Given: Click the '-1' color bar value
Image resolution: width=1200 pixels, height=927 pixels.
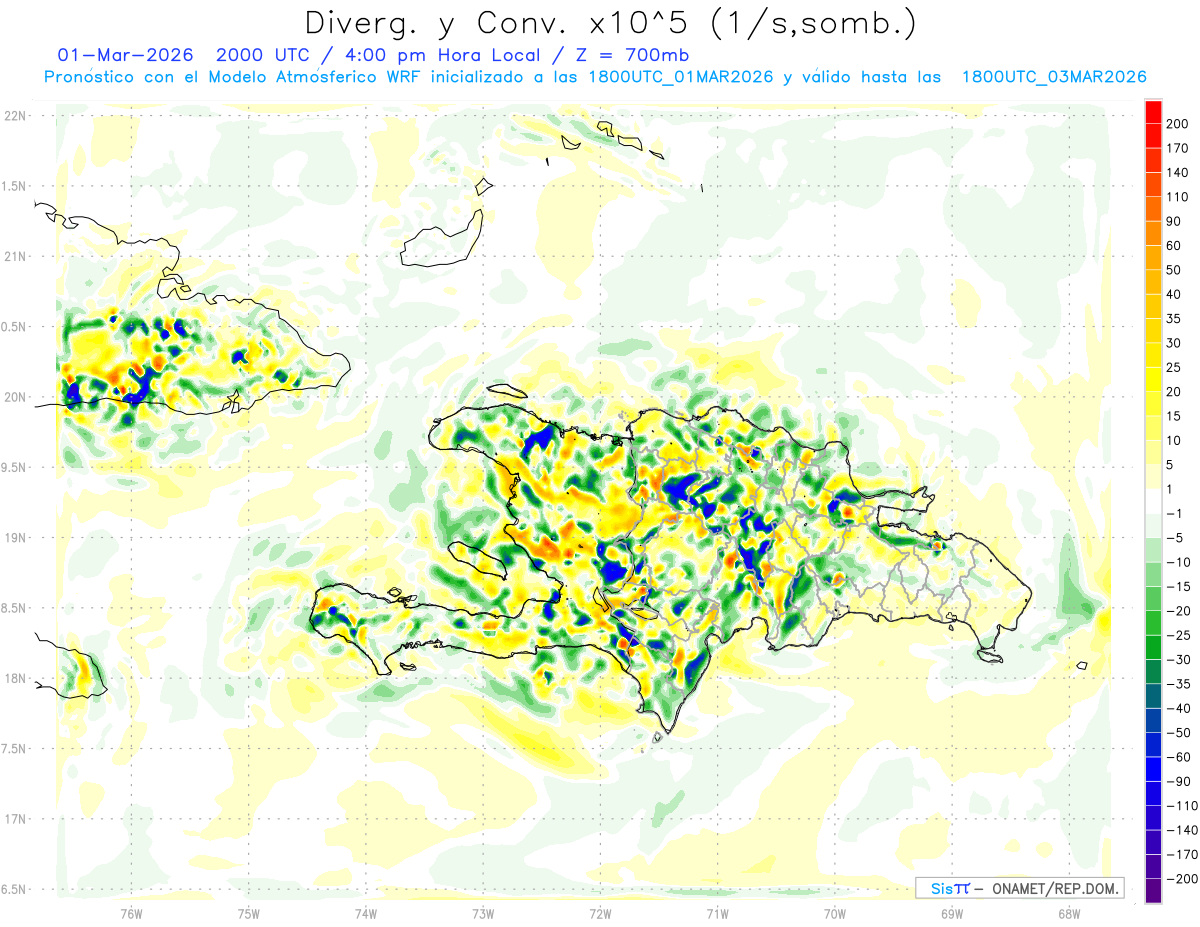Looking at the screenshot, I should [1174, 514].
